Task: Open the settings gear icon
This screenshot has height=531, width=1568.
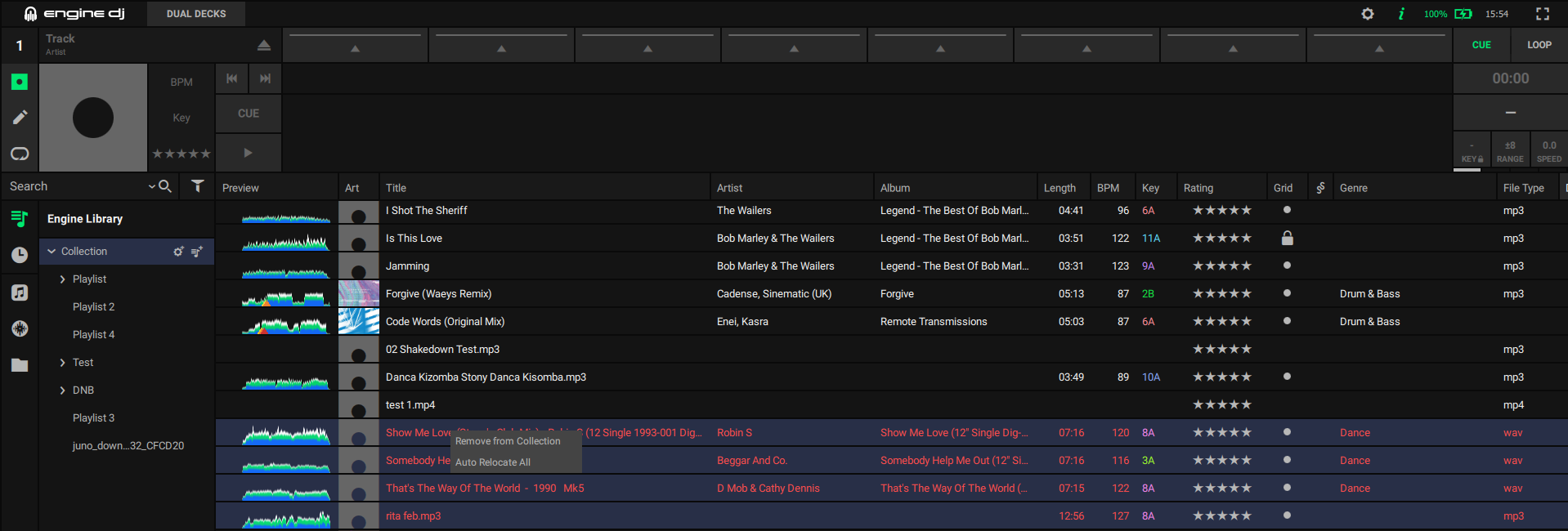Action: 1367,14
